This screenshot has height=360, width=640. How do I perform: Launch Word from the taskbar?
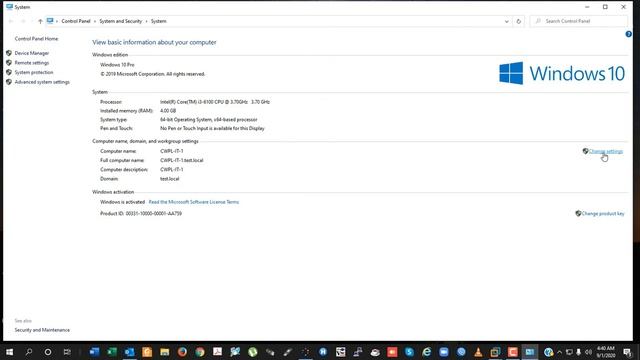[94, 352]
